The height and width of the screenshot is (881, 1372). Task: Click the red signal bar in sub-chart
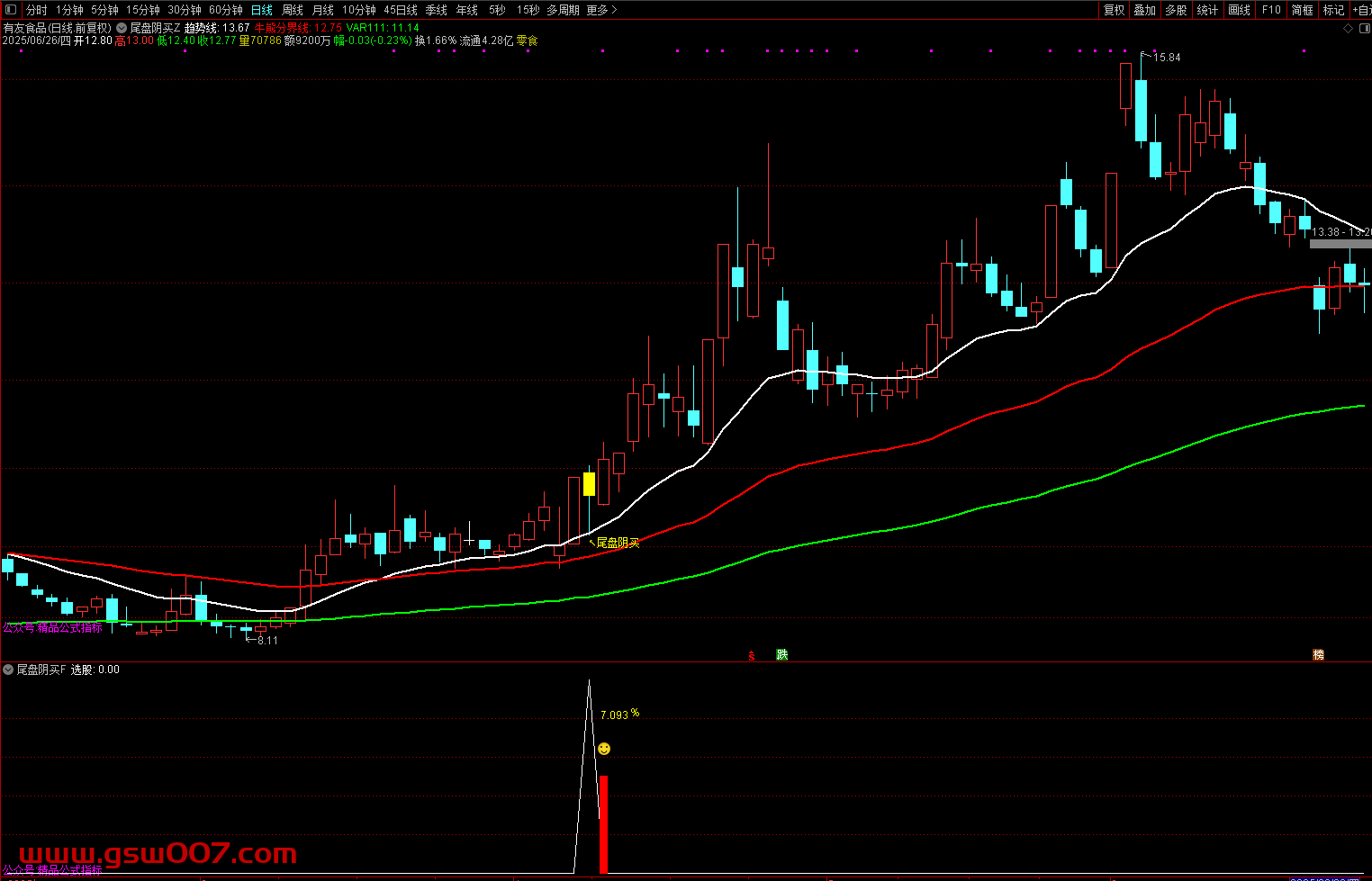(603, 823)
